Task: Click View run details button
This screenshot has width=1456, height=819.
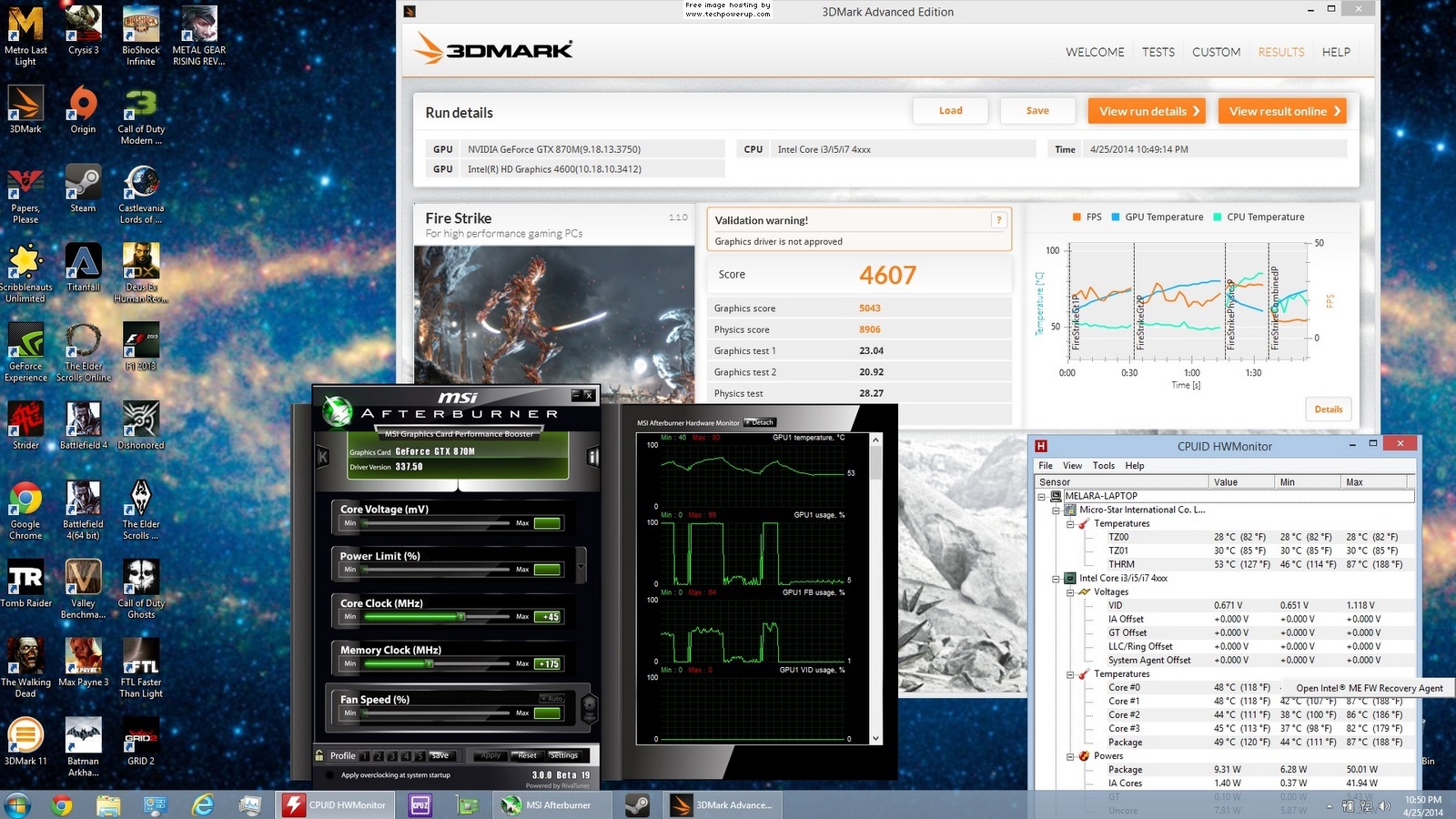Action: [x=1147, y=111]
